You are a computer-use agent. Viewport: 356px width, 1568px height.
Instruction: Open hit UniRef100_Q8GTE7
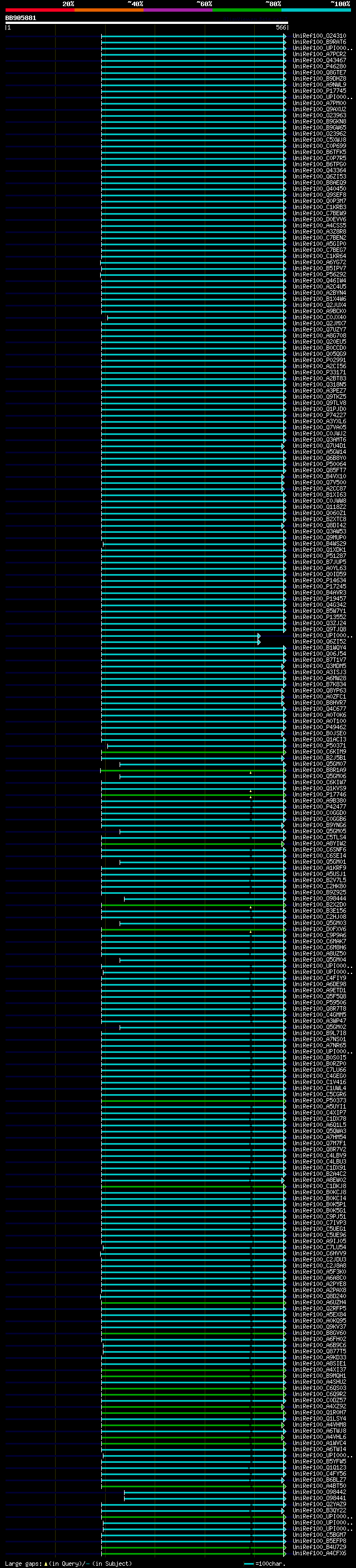(x=319, y=72)
